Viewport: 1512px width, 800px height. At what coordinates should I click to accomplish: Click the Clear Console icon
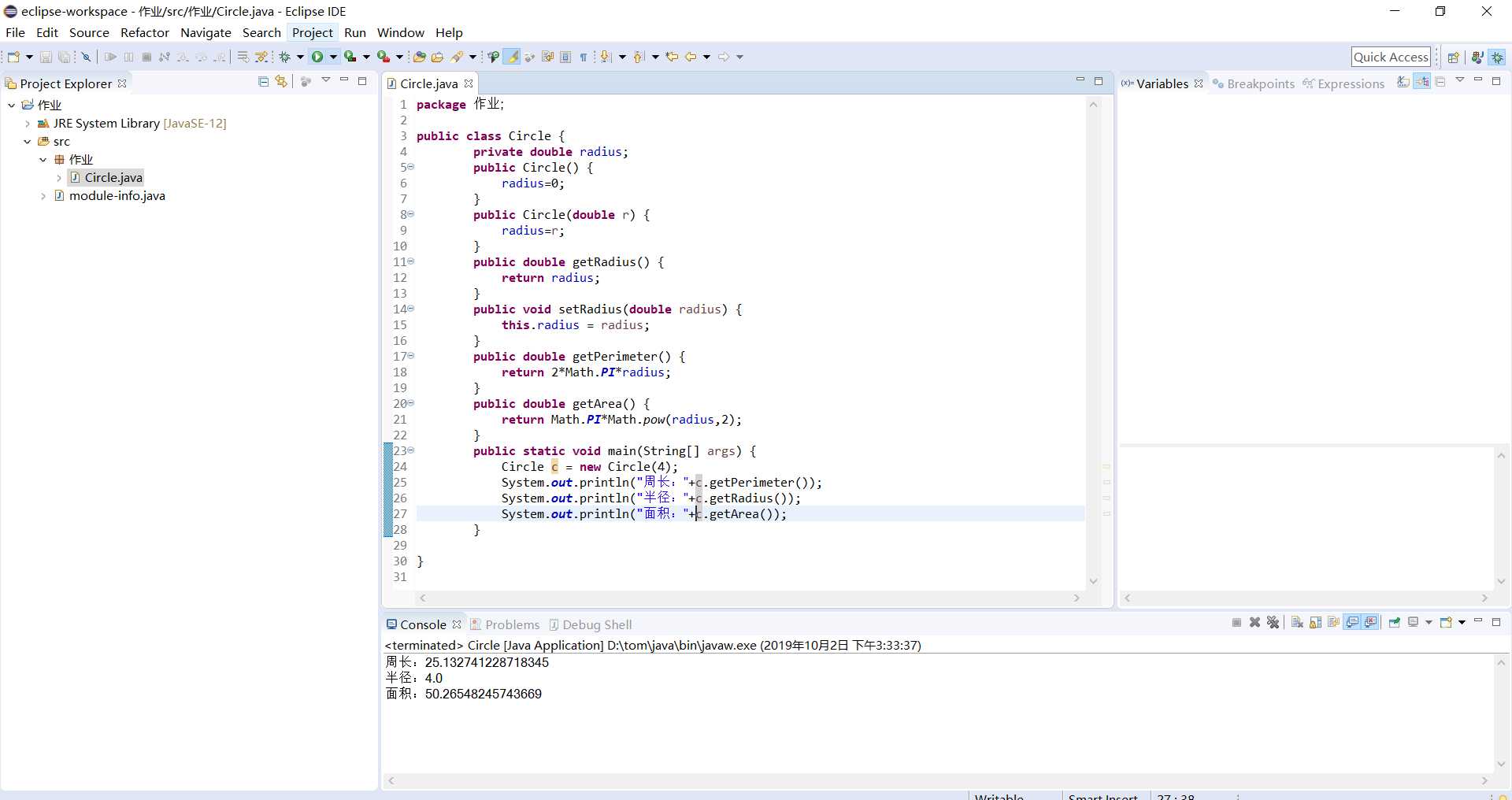[x=1297, y=622]
